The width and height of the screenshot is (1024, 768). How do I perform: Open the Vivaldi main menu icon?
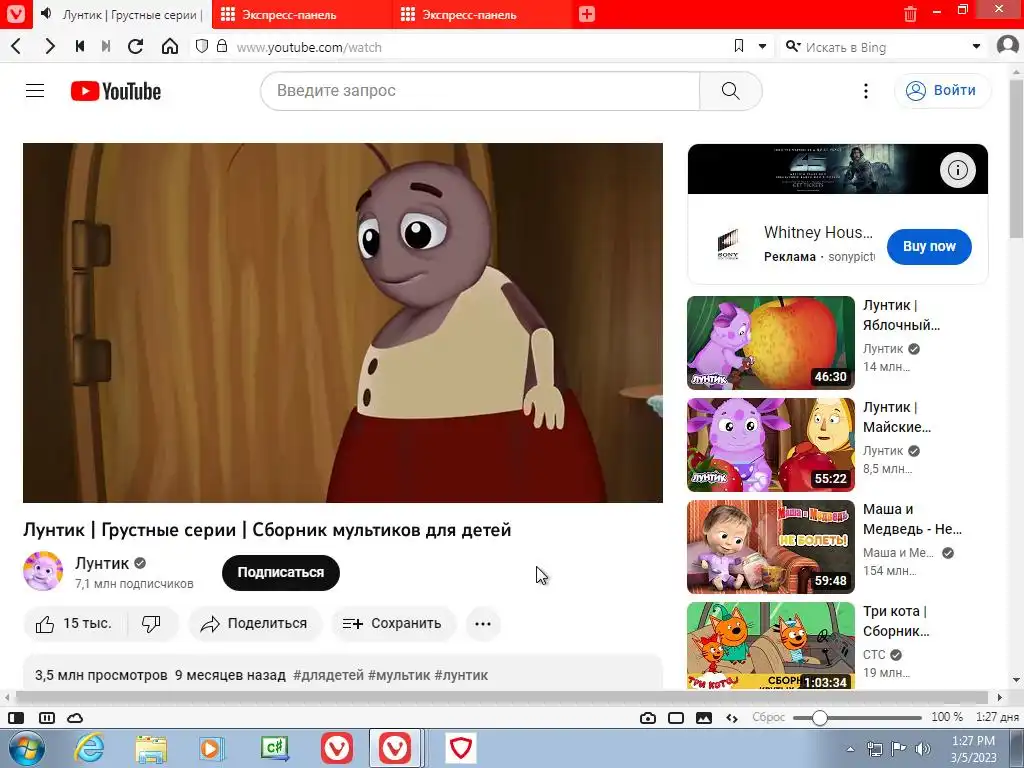(x=16, y=14)
